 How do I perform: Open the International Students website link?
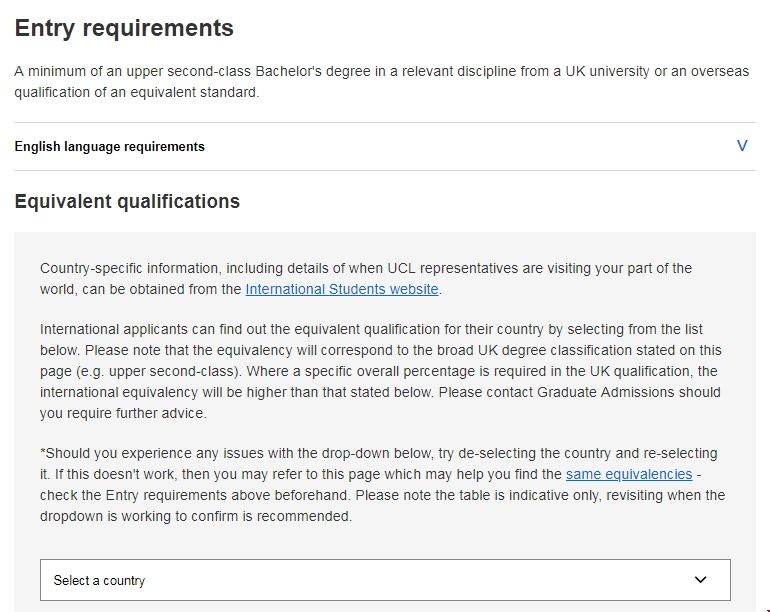click(x=342, y=290)
